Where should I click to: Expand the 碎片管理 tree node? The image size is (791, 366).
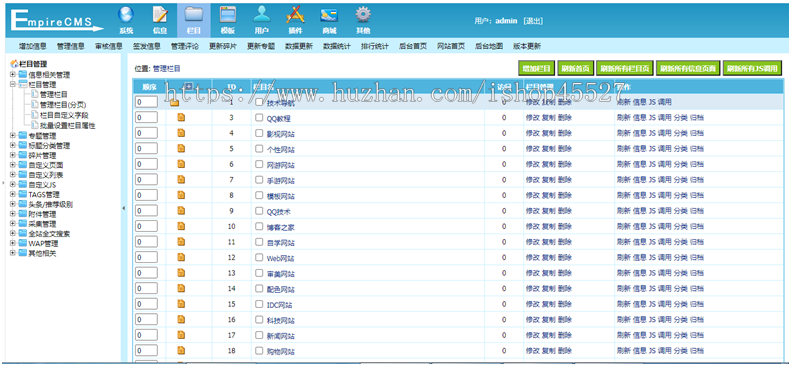click(x=13, y=155)
